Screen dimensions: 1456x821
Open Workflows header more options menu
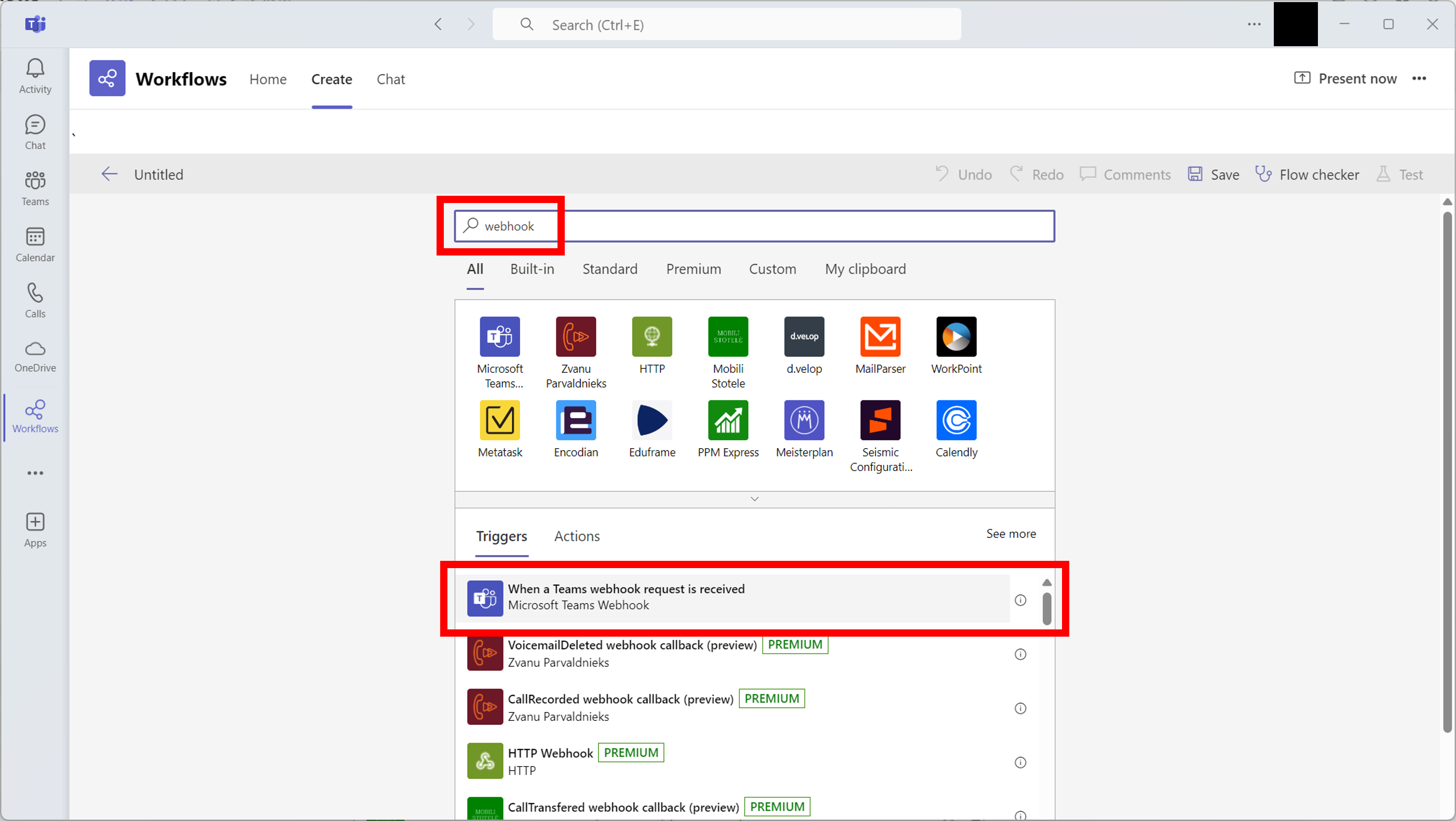(x=1419, y=78)
